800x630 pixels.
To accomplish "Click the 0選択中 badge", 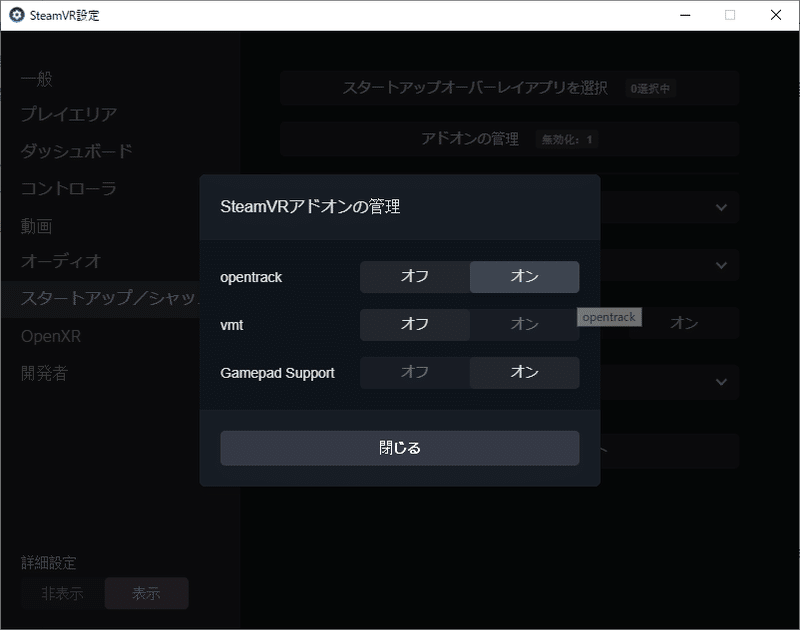I will click(650, 89).
